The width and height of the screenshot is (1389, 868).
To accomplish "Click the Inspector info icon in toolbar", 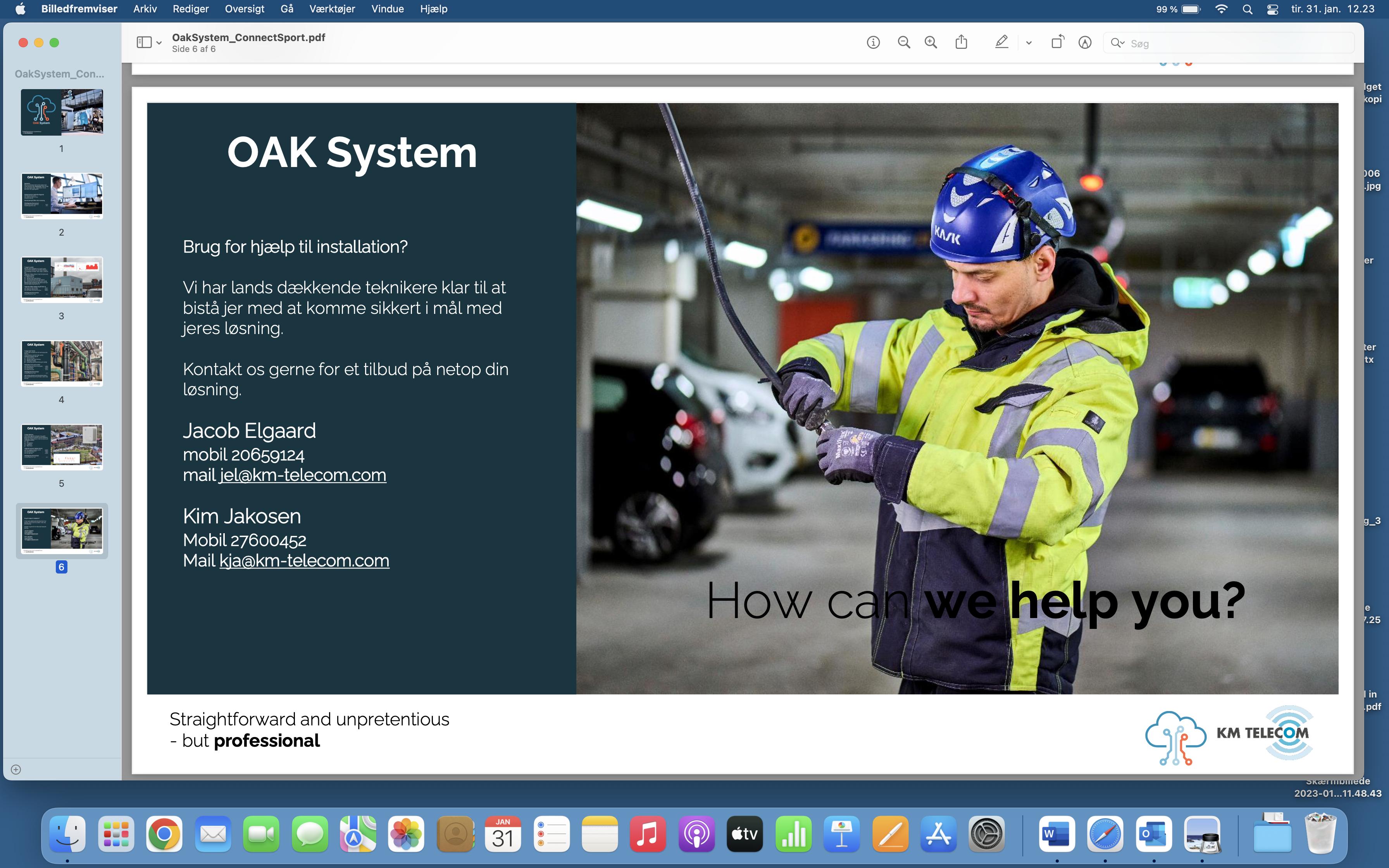I will (x=873, y=43).
